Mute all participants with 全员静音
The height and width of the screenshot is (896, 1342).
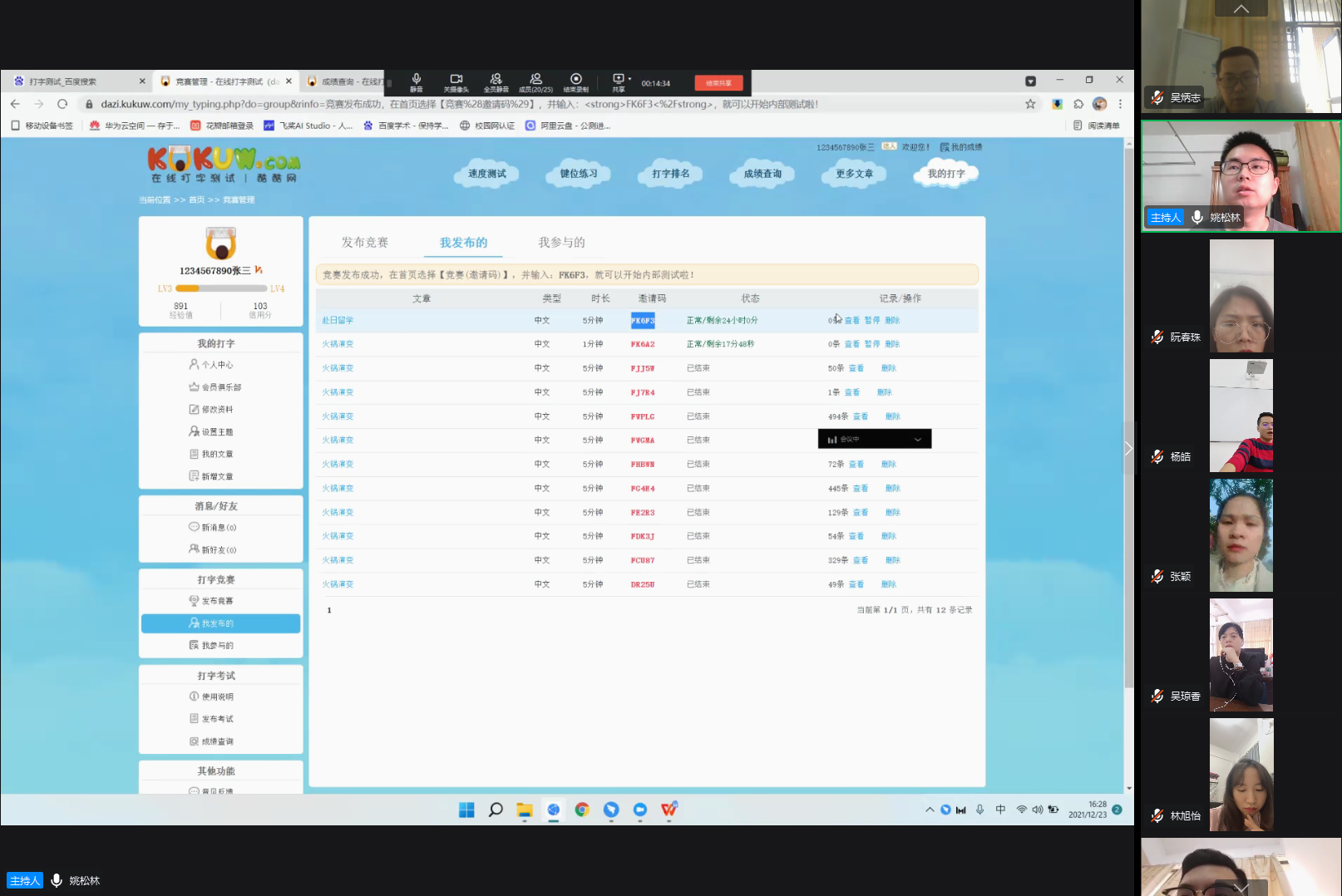496,81
